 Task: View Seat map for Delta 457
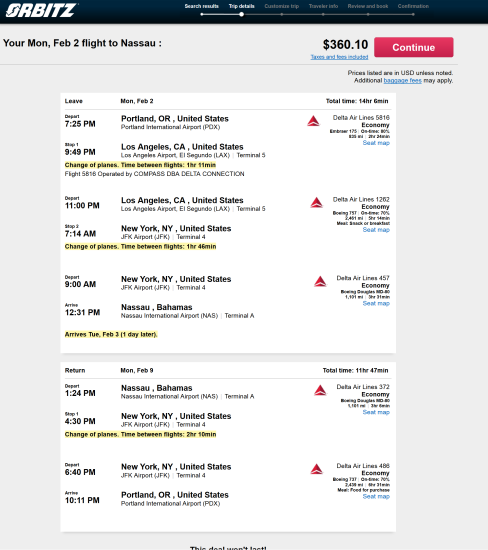[376, 303]
